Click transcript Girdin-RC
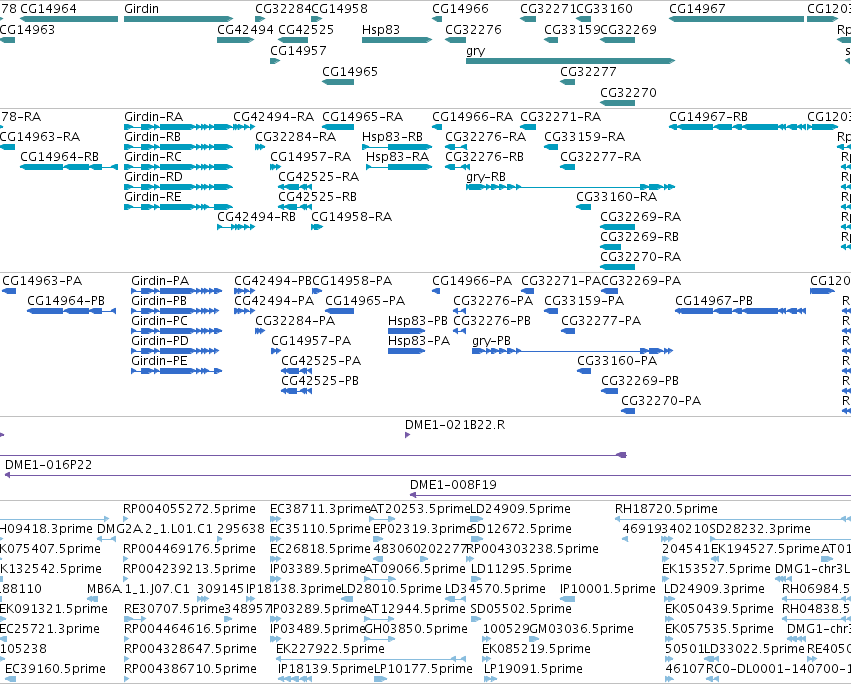851x684 pixels. tap(153, 157)
